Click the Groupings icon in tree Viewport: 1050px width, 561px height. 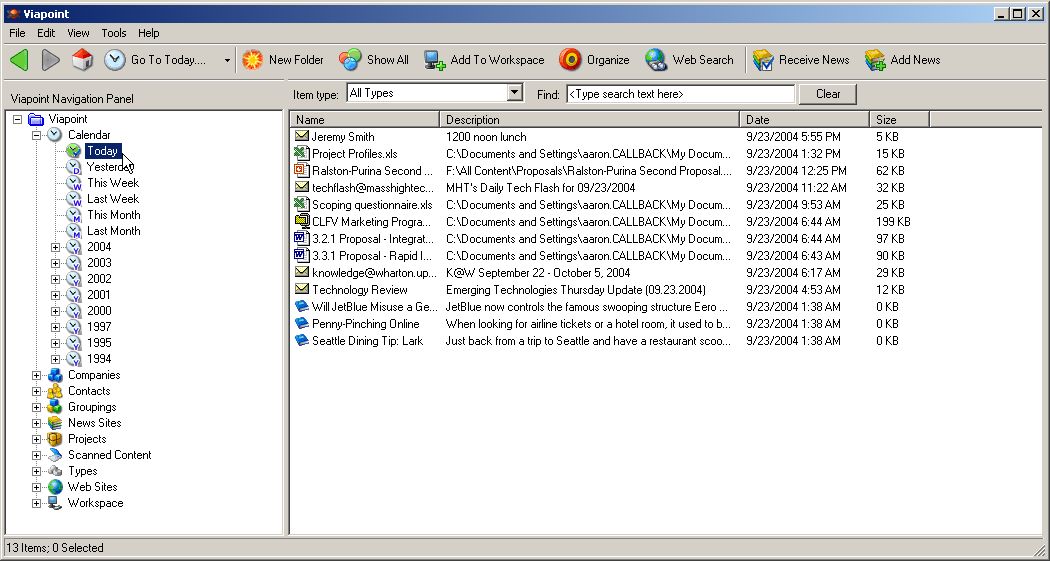[55, 407]
